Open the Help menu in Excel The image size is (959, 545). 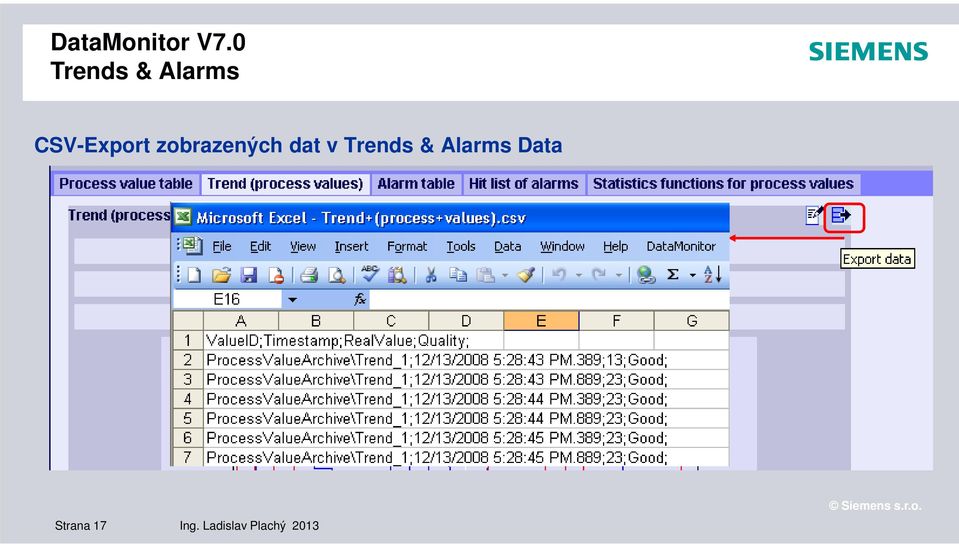[x=615, y=247]
